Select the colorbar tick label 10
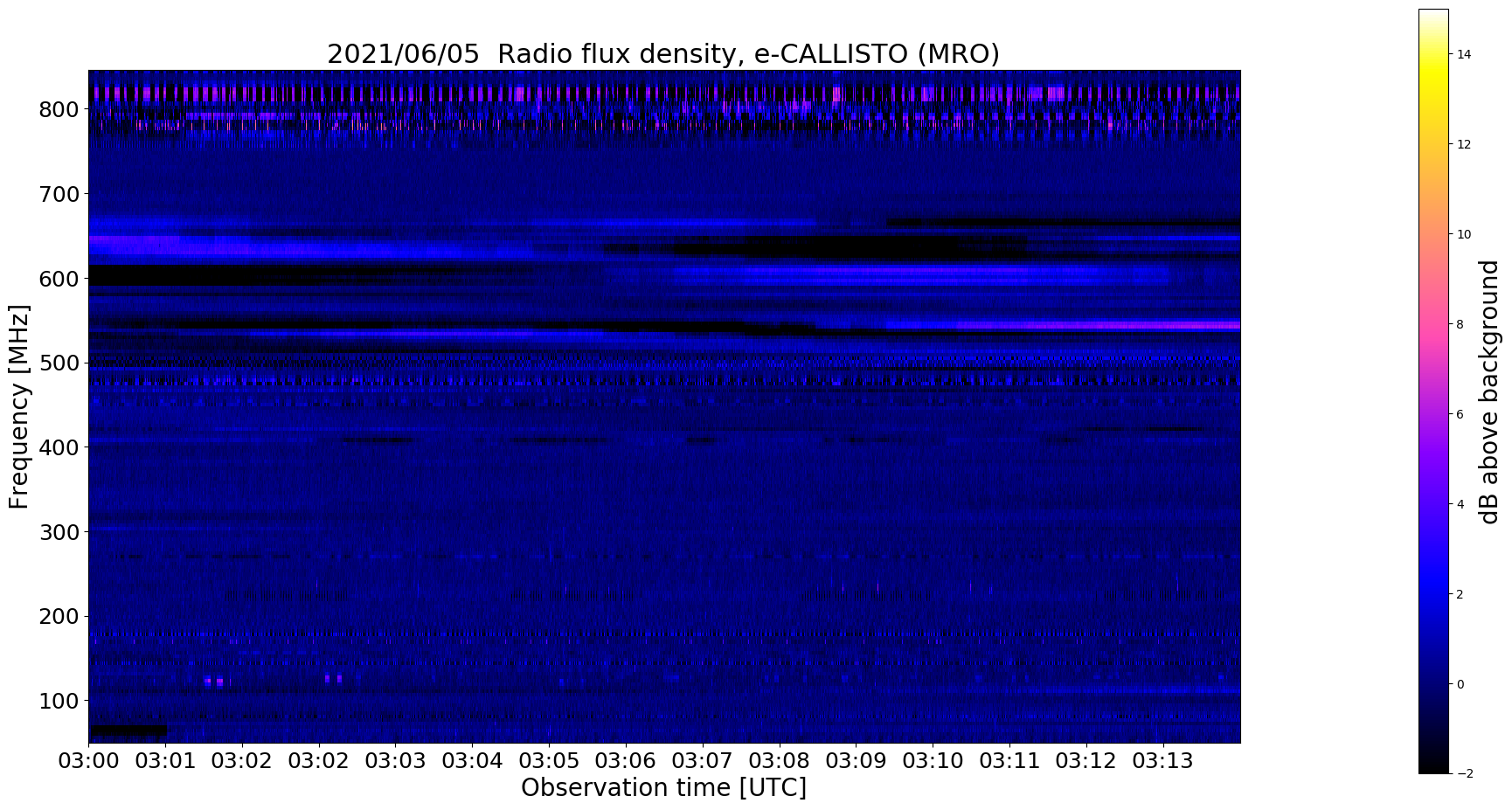The height and width of the screenshot is (810, 1512). point(1464,234)
